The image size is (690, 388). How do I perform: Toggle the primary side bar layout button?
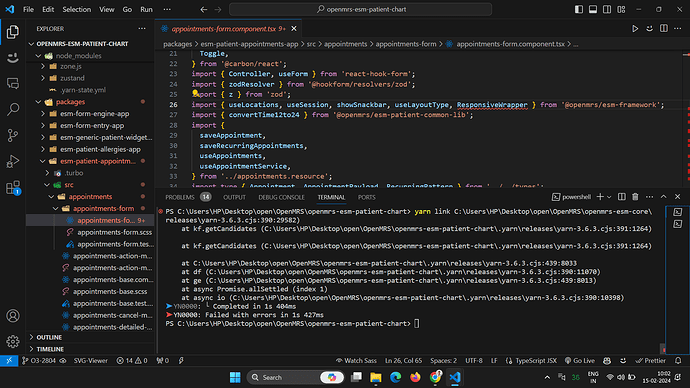(x=579, y=9)
